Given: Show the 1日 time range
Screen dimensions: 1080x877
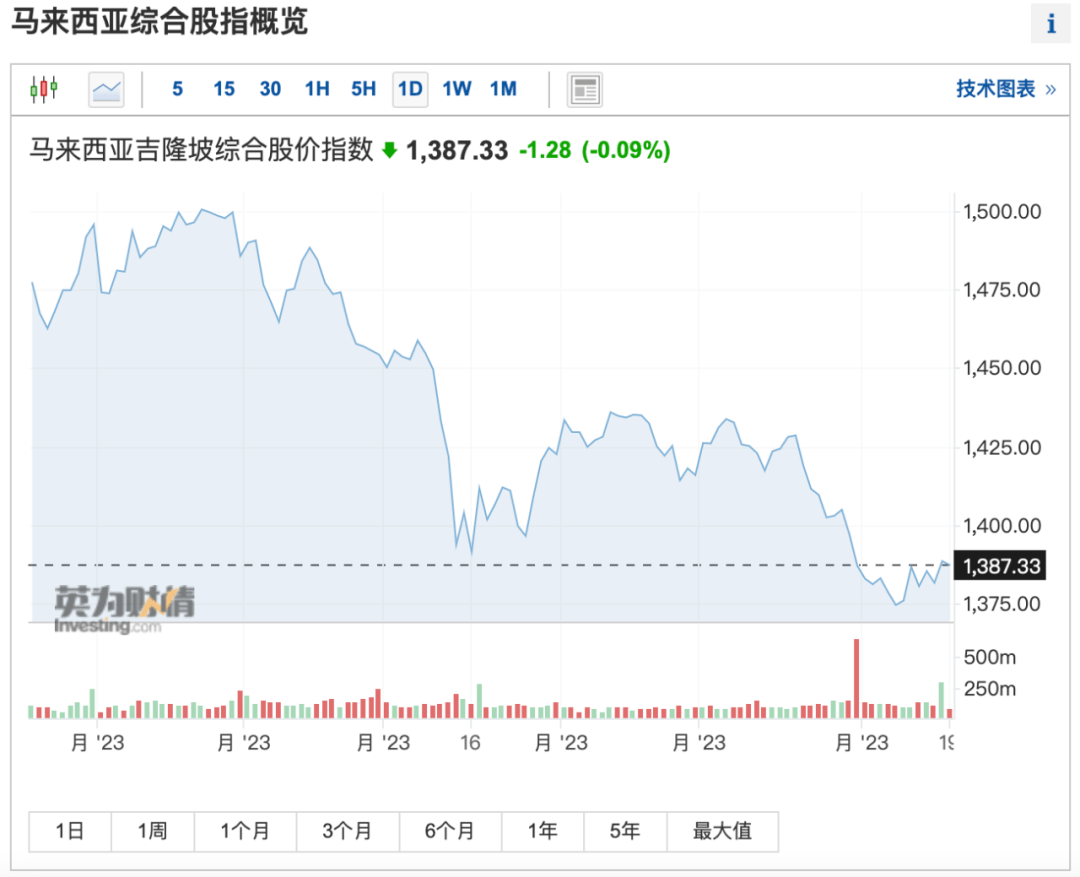Looking at the screenshot, I should (70, 831).
